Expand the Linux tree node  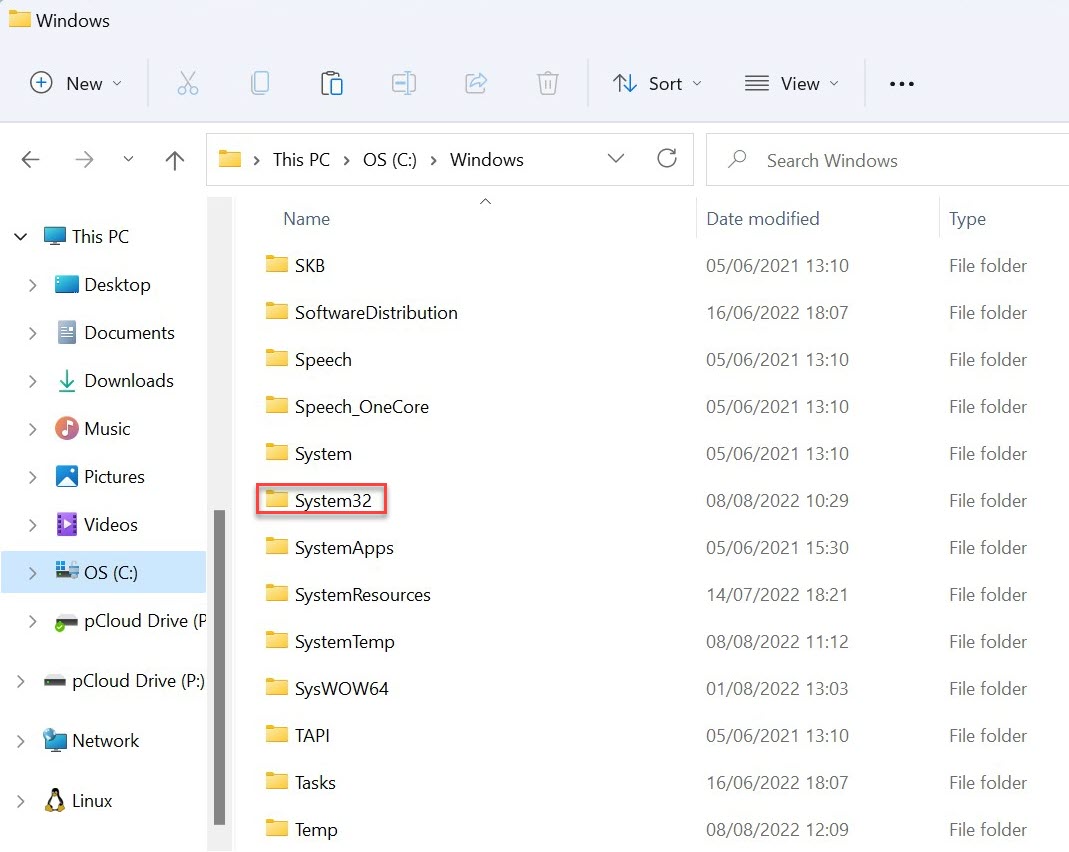click(20, 801)
